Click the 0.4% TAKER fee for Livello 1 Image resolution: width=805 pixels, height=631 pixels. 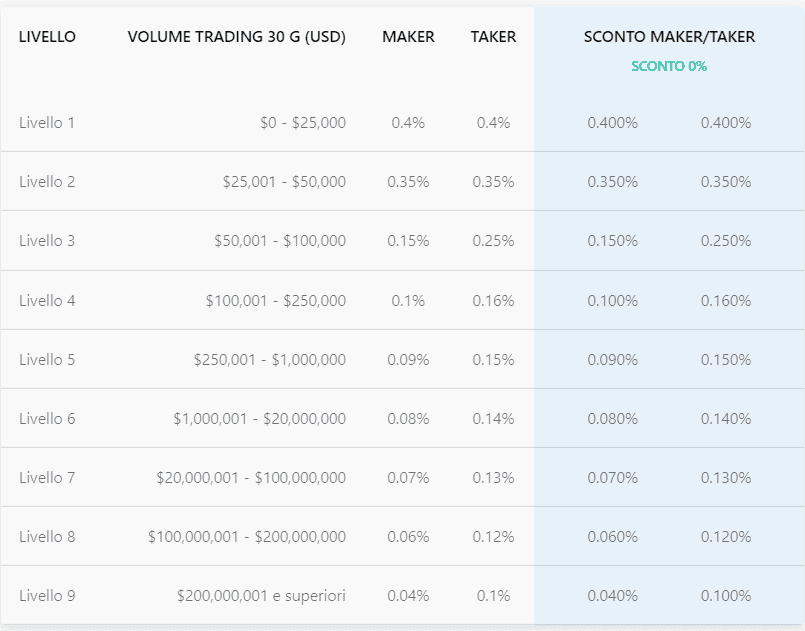point(493,123)
